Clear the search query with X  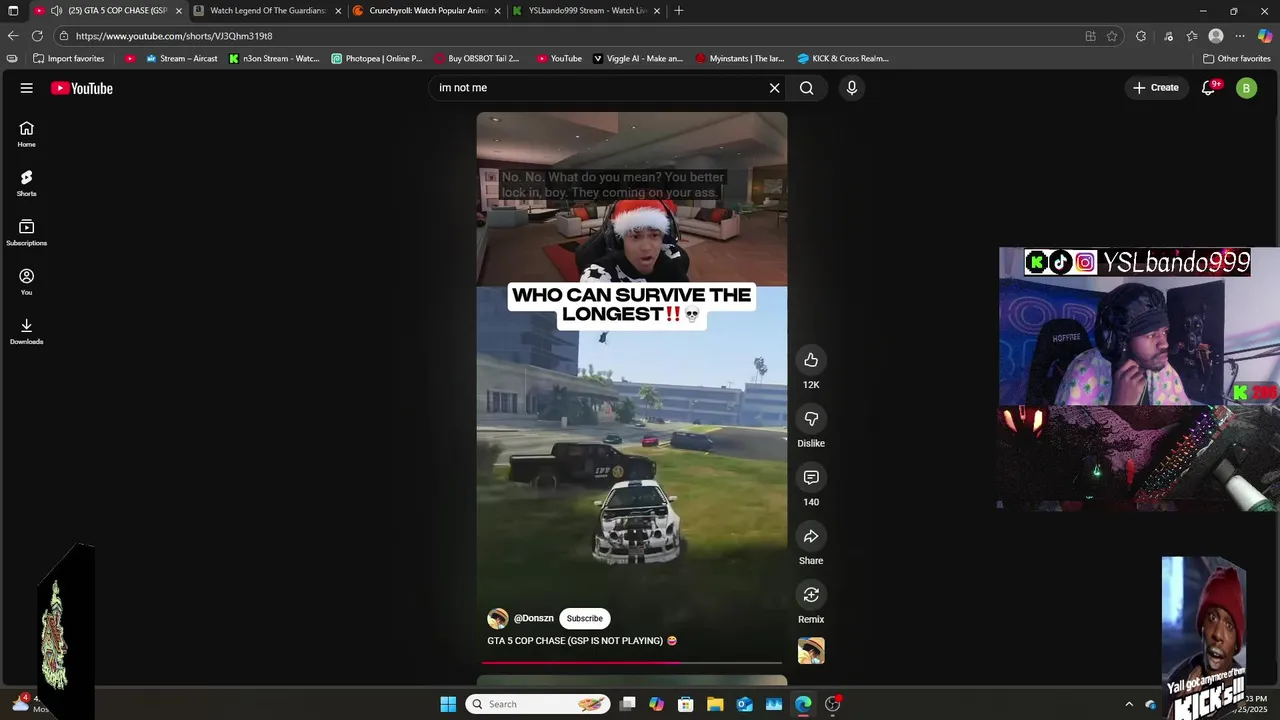click(x=774, y=88)
